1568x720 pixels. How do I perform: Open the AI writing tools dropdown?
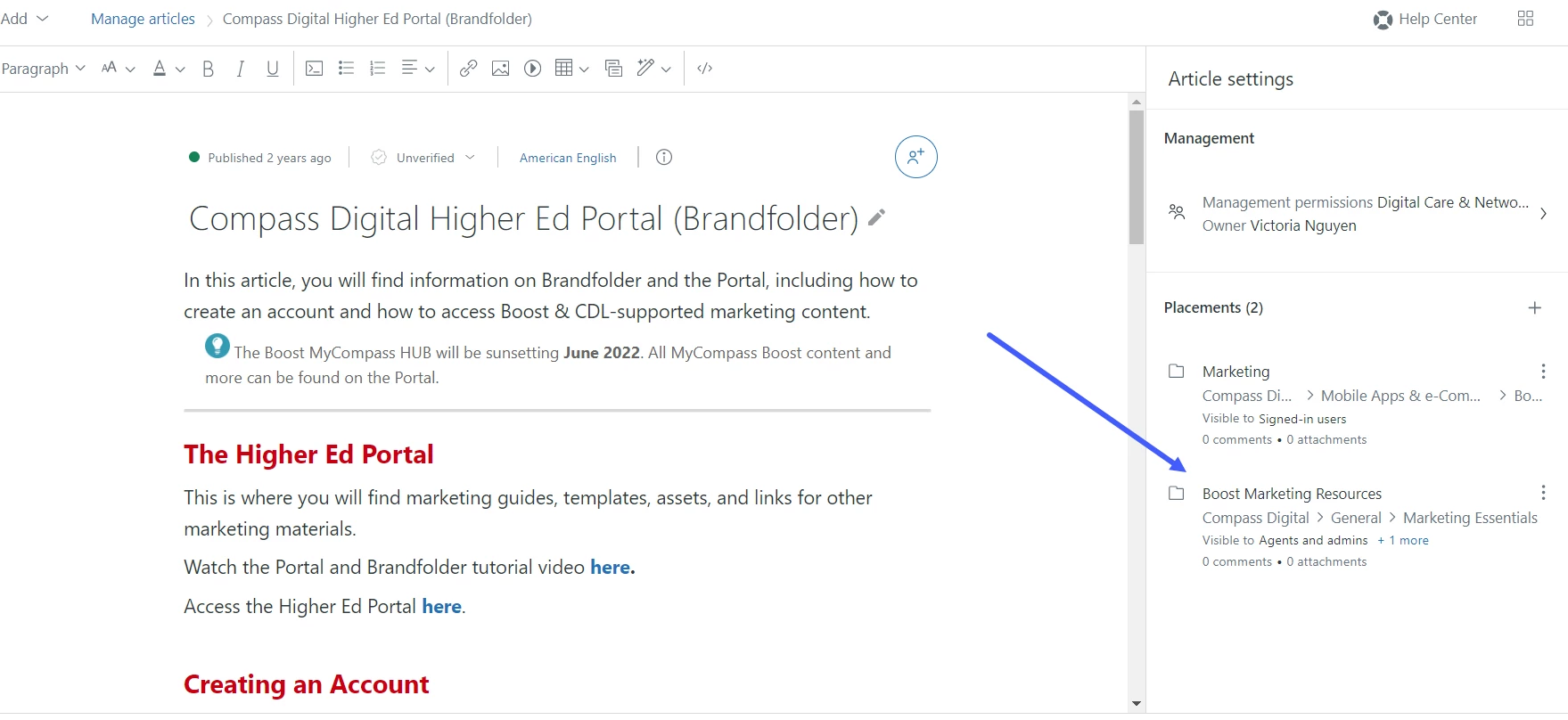[653, 69]
